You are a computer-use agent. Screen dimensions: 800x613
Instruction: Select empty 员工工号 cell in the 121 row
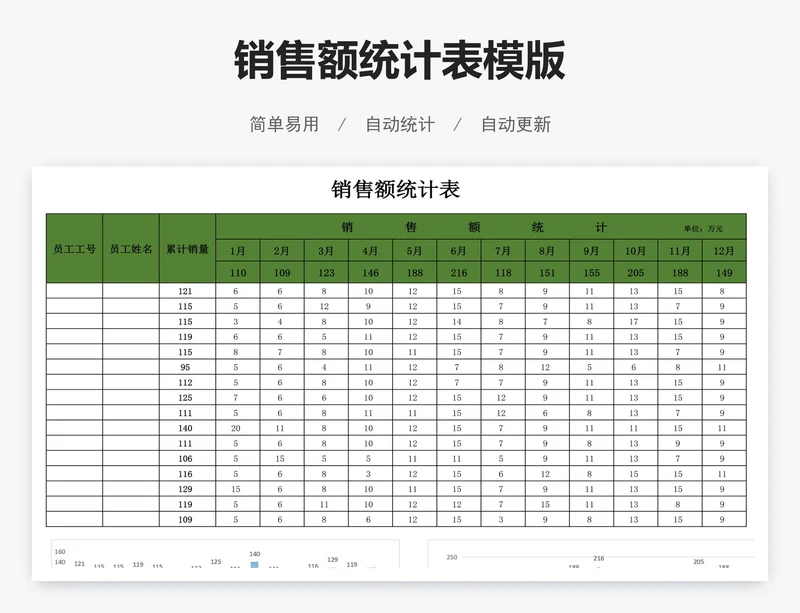point(74,291)
